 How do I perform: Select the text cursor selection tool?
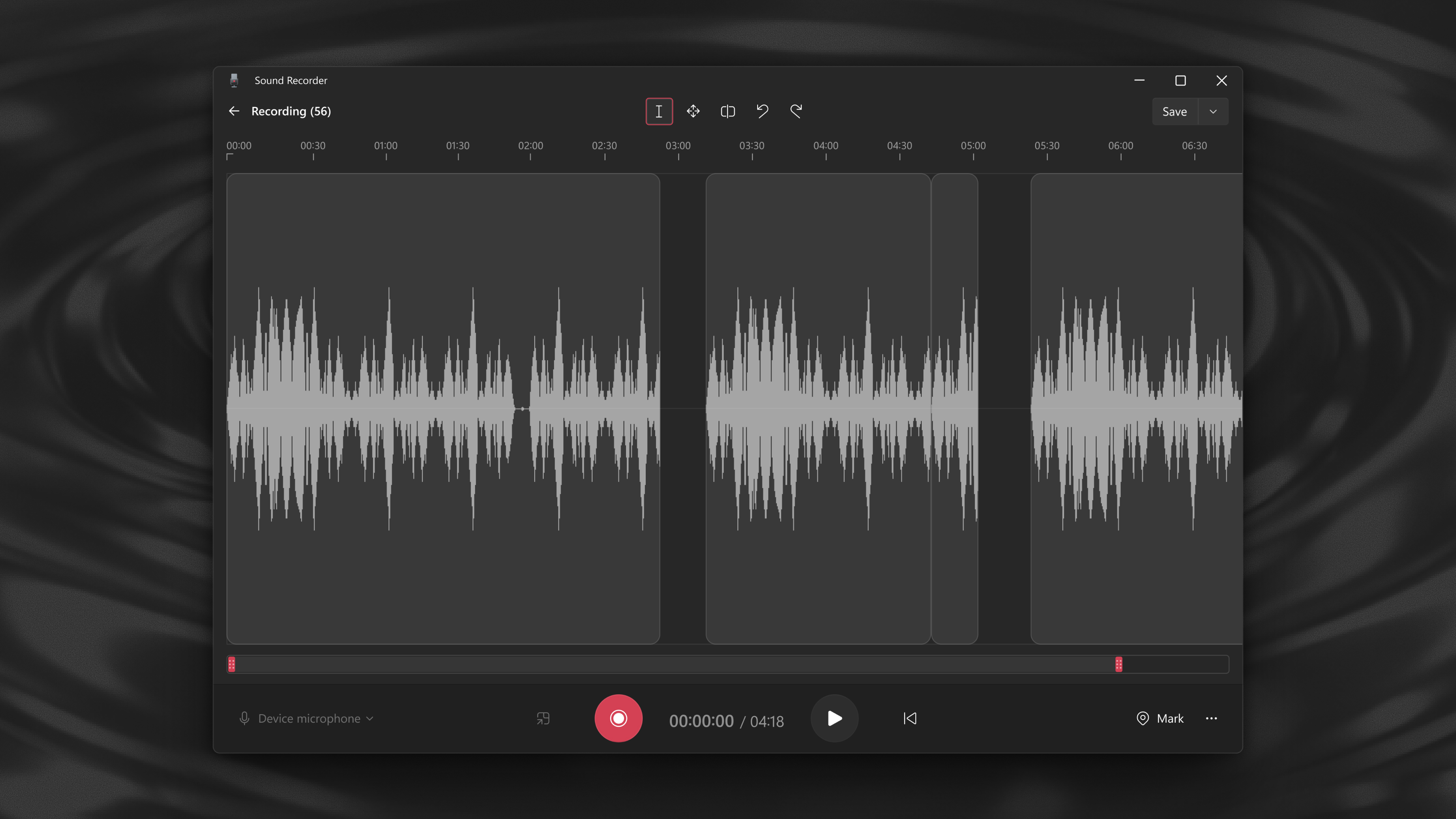659,111
